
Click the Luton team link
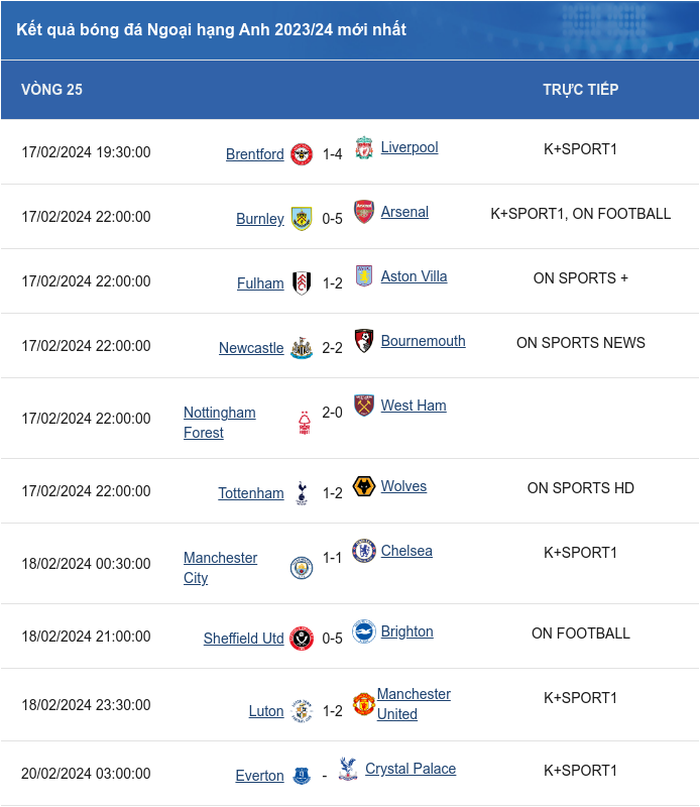(x=266, y=711)
